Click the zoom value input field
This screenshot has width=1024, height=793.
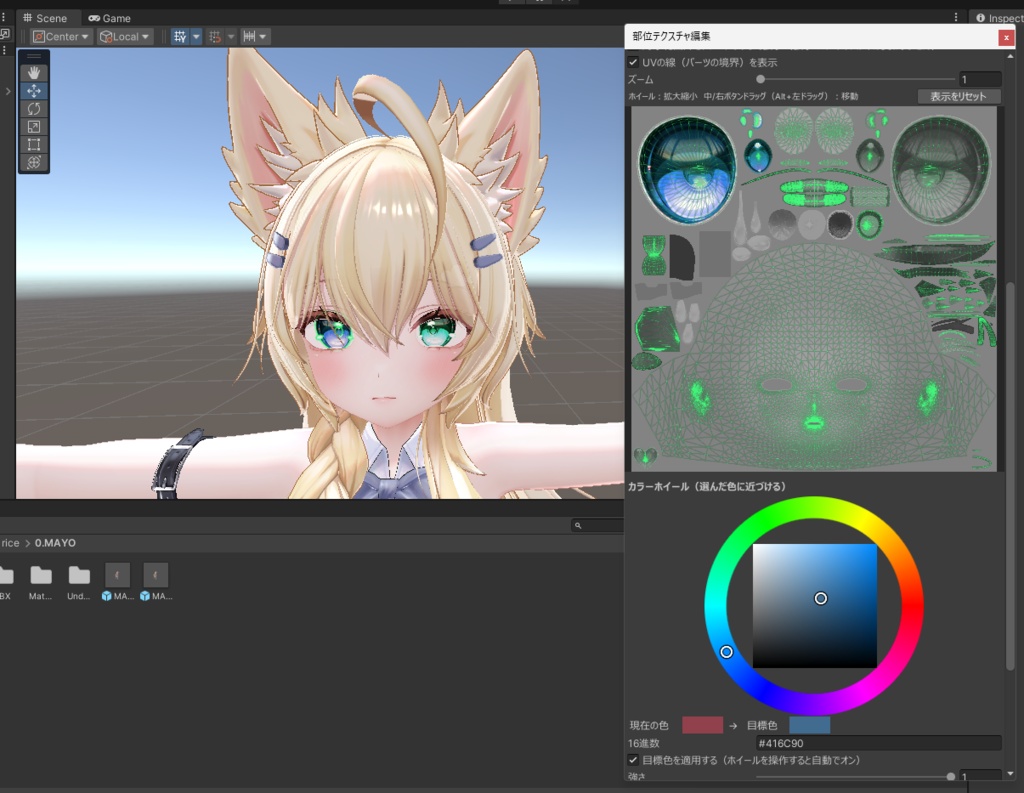coord(980,79)
